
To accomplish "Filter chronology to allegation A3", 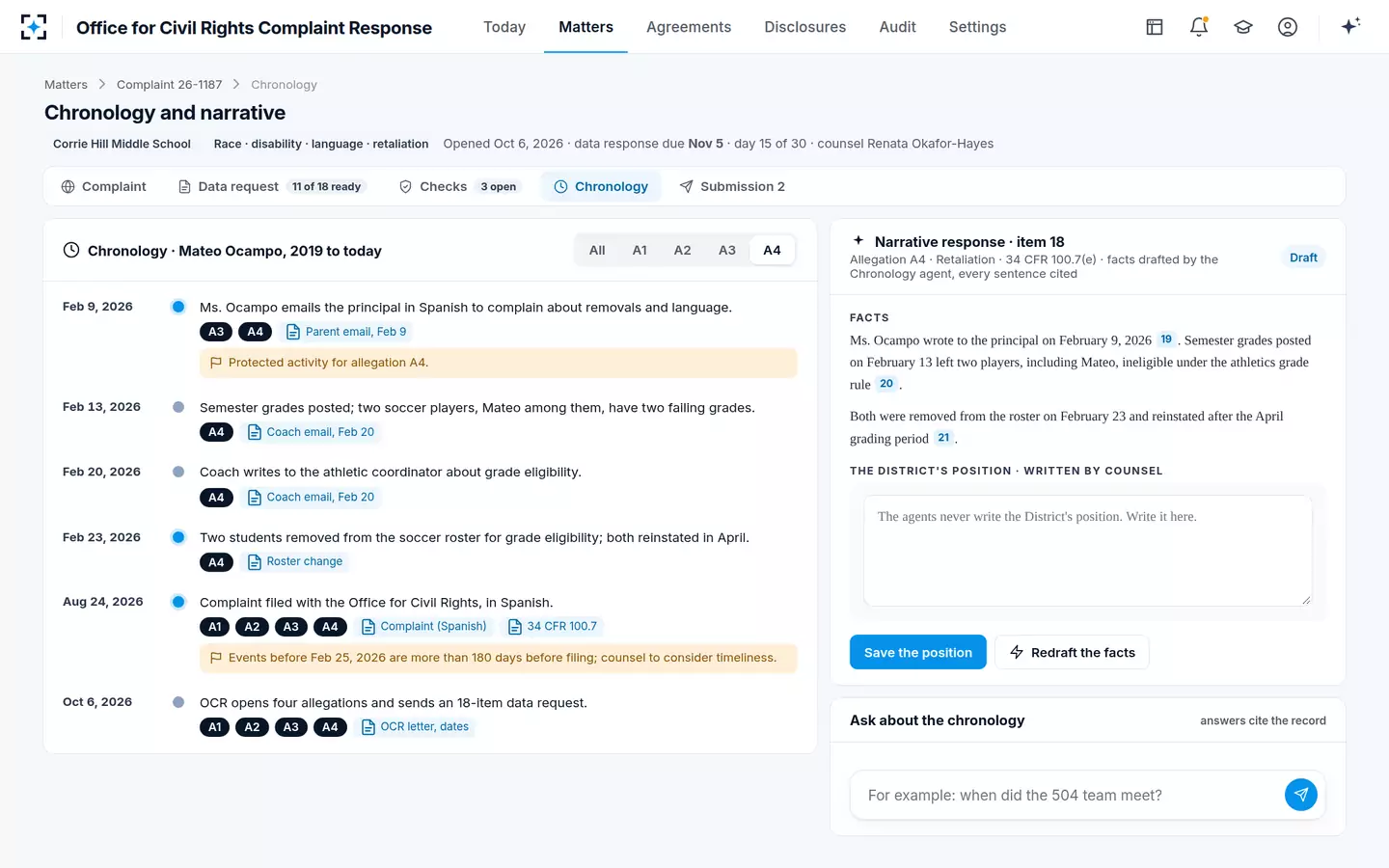I will point(727,251).
